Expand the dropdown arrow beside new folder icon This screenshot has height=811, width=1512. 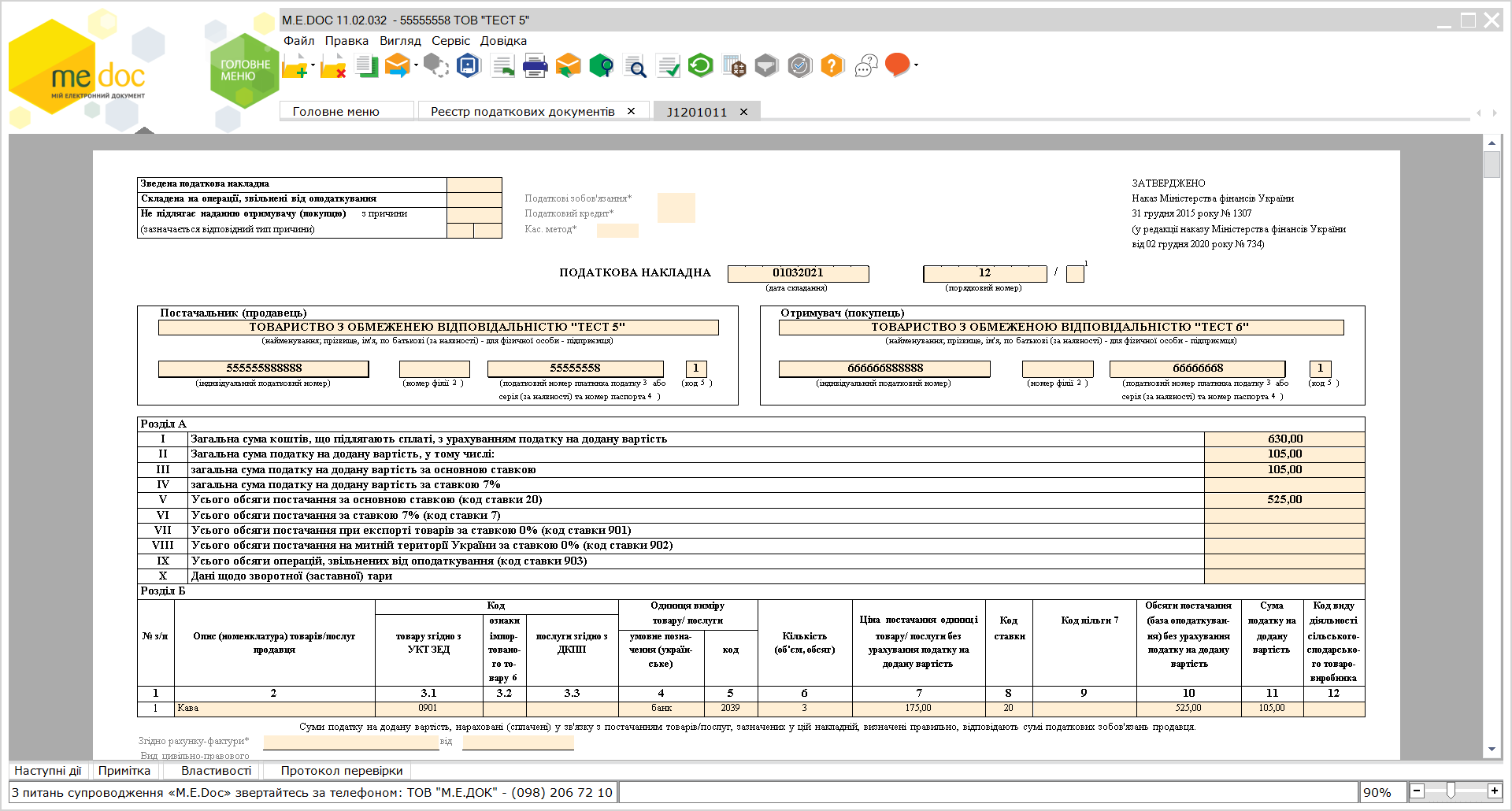(x=313, y=65)
